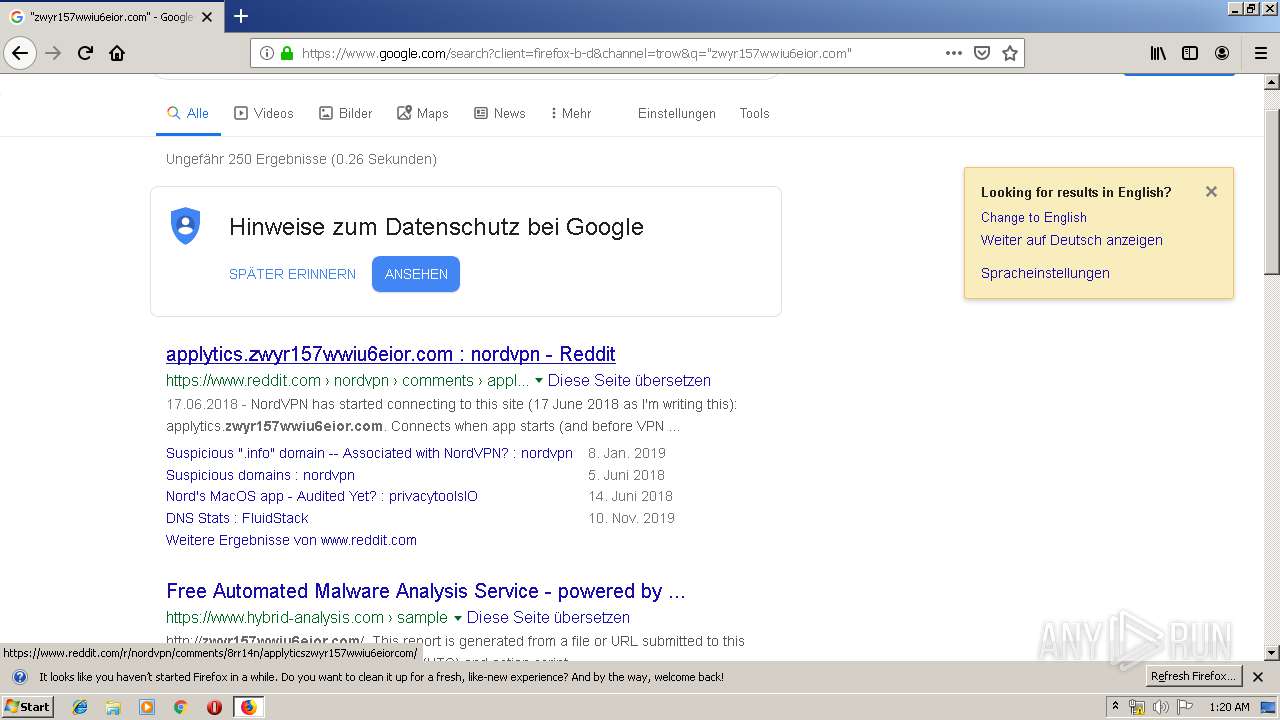Viewport: 1280px width, 720px height.
Task: Open Einstellungen search settings
Action: click(x=677, y=113)
